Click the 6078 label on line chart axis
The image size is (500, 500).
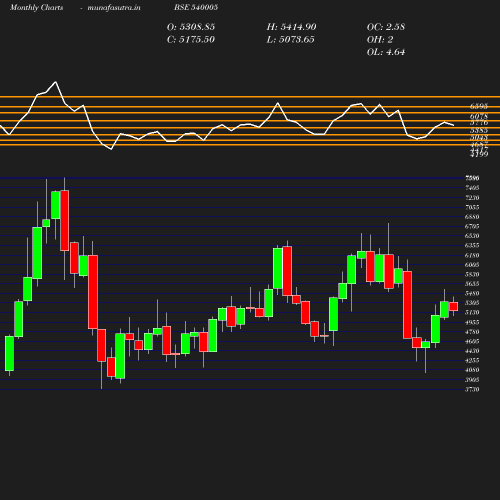point(479,116)
